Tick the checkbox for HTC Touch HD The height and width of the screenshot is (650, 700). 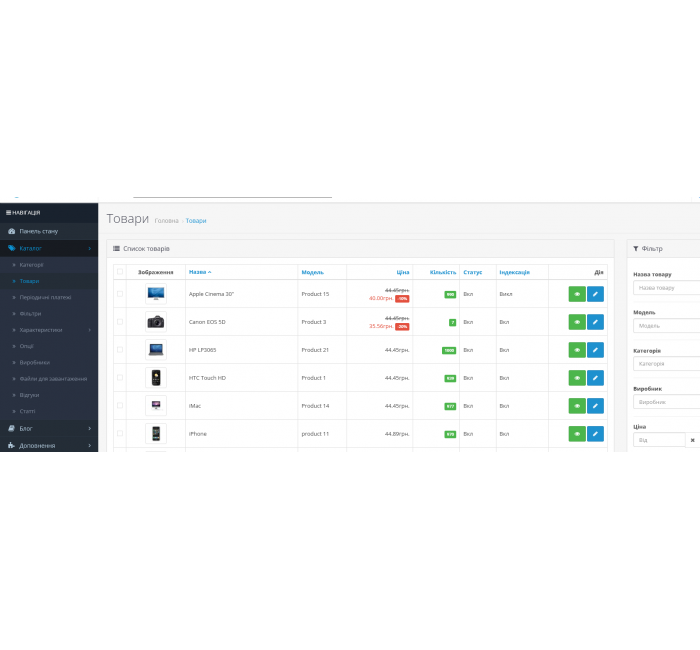click(x=120, y=378)
